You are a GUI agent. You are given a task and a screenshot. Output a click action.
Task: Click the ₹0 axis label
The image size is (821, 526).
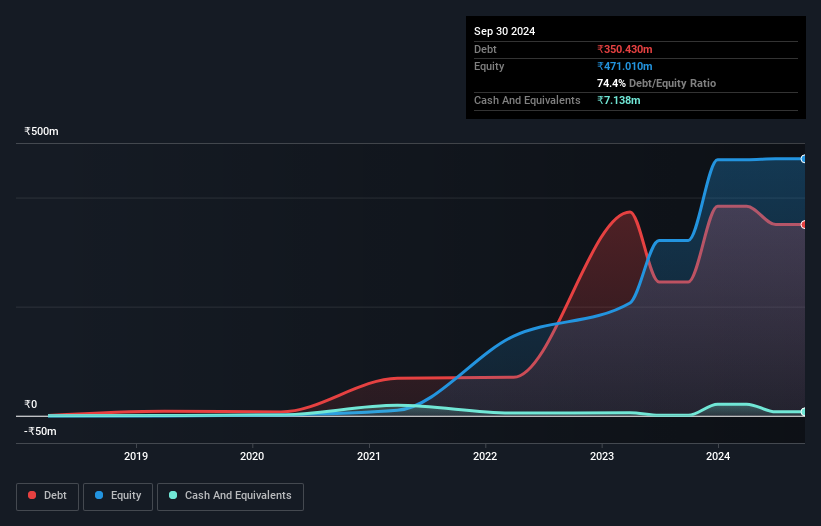tap(30, 404)
